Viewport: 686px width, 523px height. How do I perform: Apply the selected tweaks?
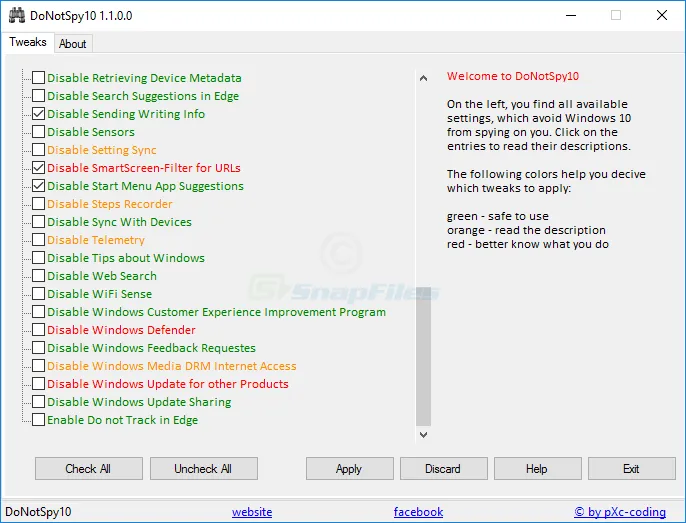[x=350, y=469]
